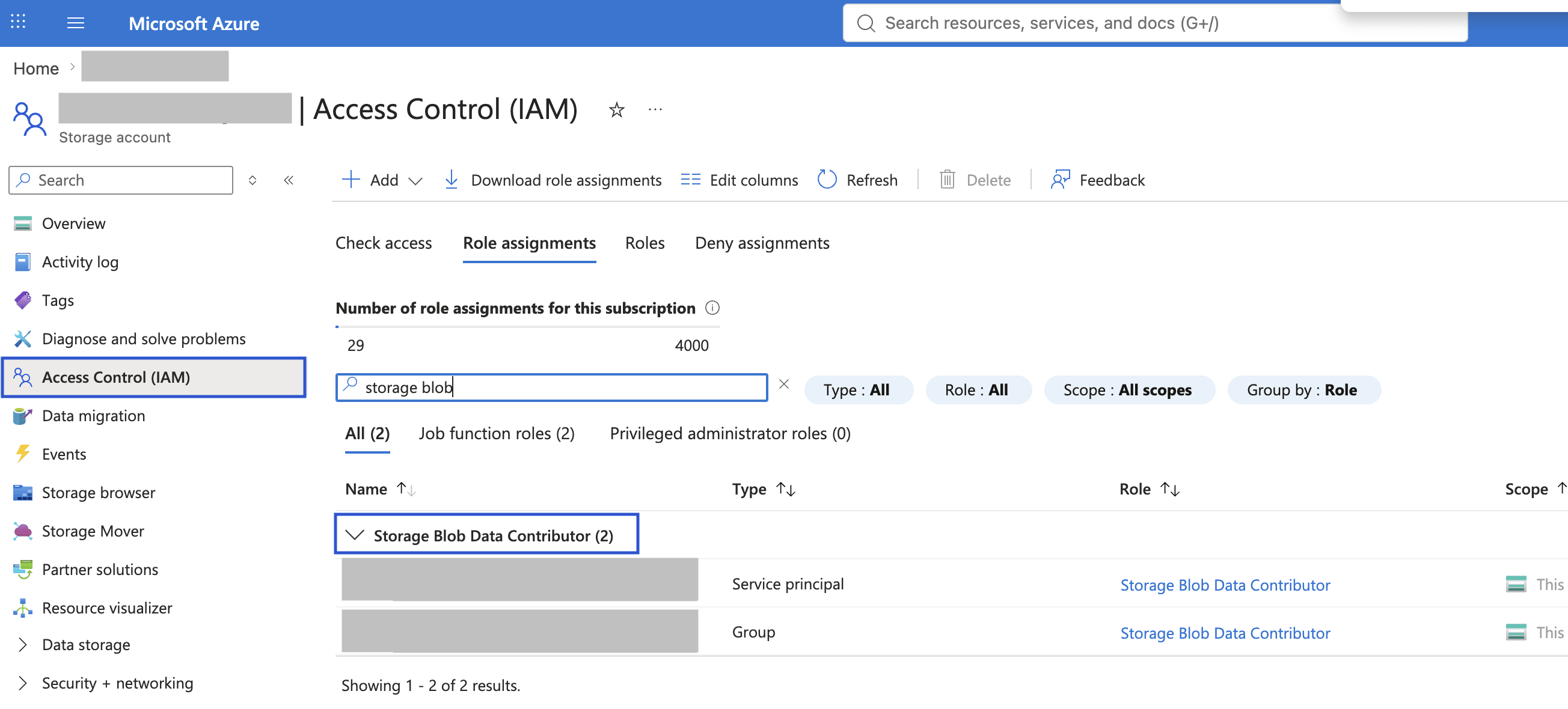Open Storage Blob Data Contributor link for Group
Screen dimensions: 1568x709
(x=1225, y=633)
